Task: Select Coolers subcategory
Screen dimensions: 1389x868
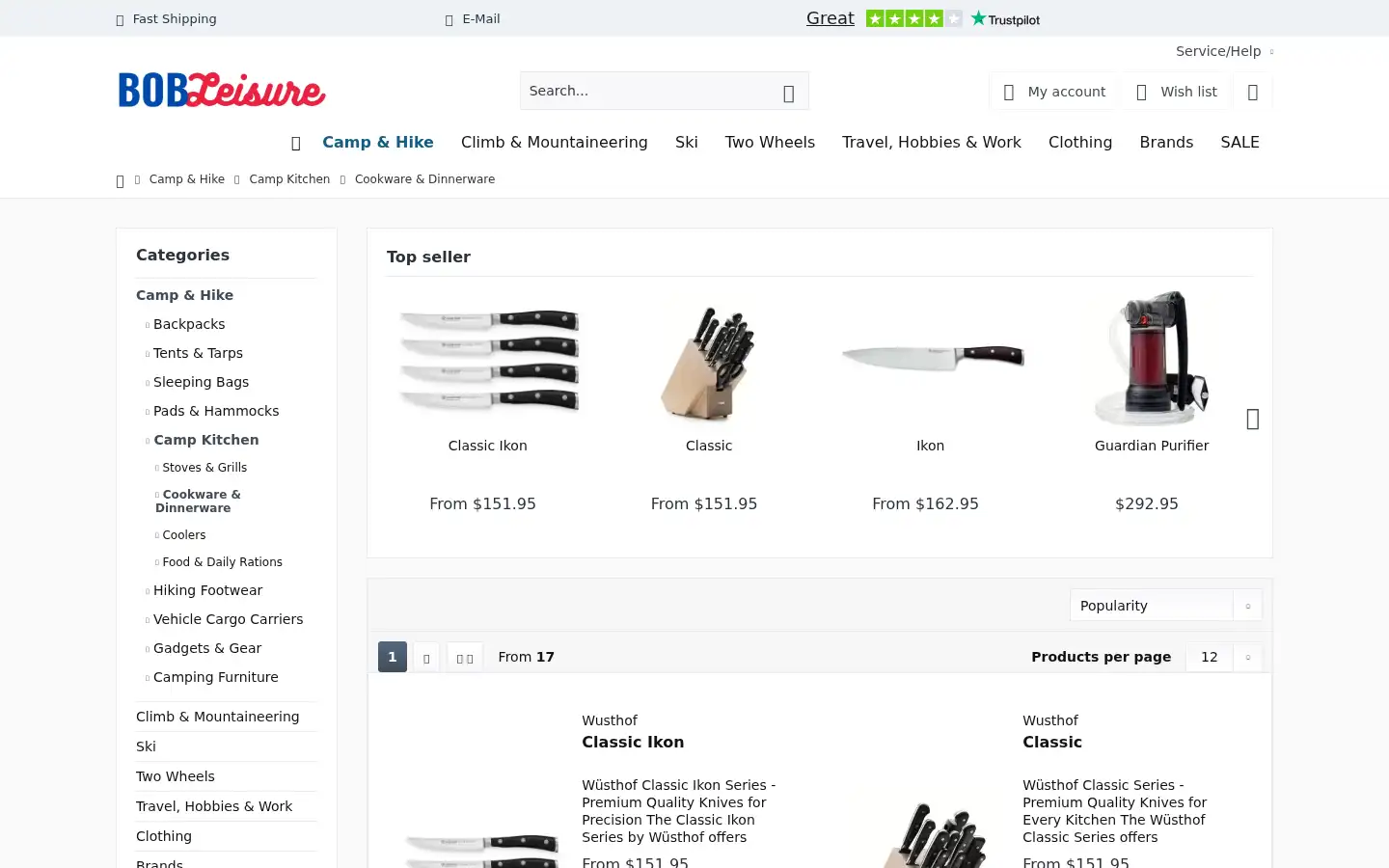Action: (184, 535)
